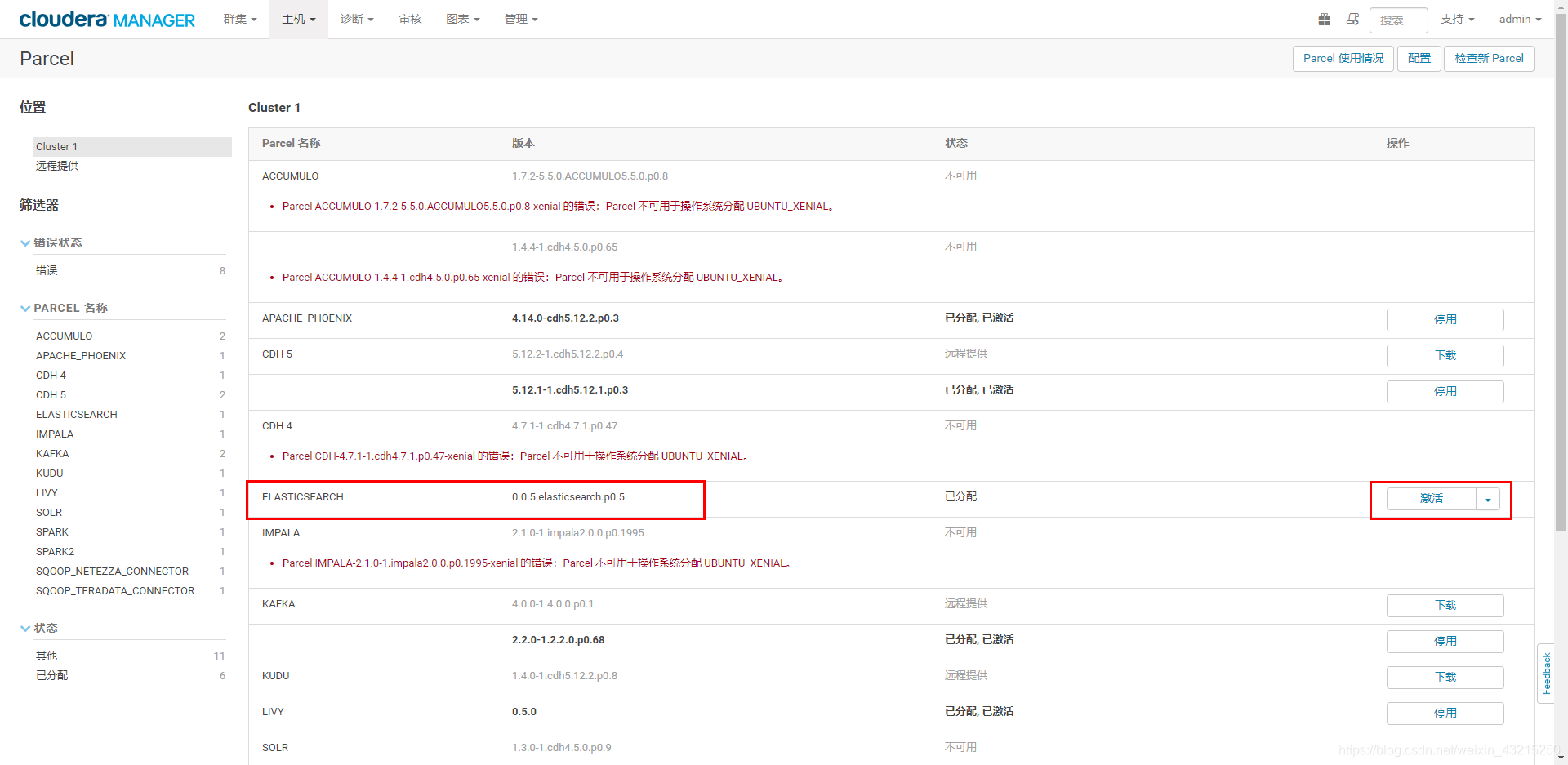
Task: Click version 4.14.0-cdh5.12.2.p0.3
Action: tap(565, 318)
